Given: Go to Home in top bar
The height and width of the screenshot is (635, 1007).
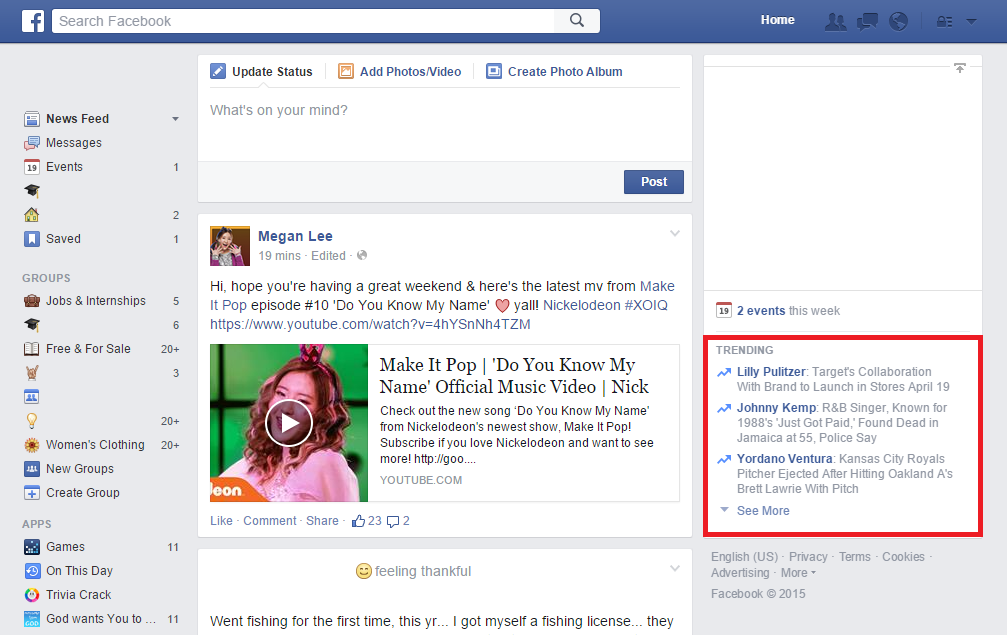Looking at the screenshot, I should [x=778, y=20].
